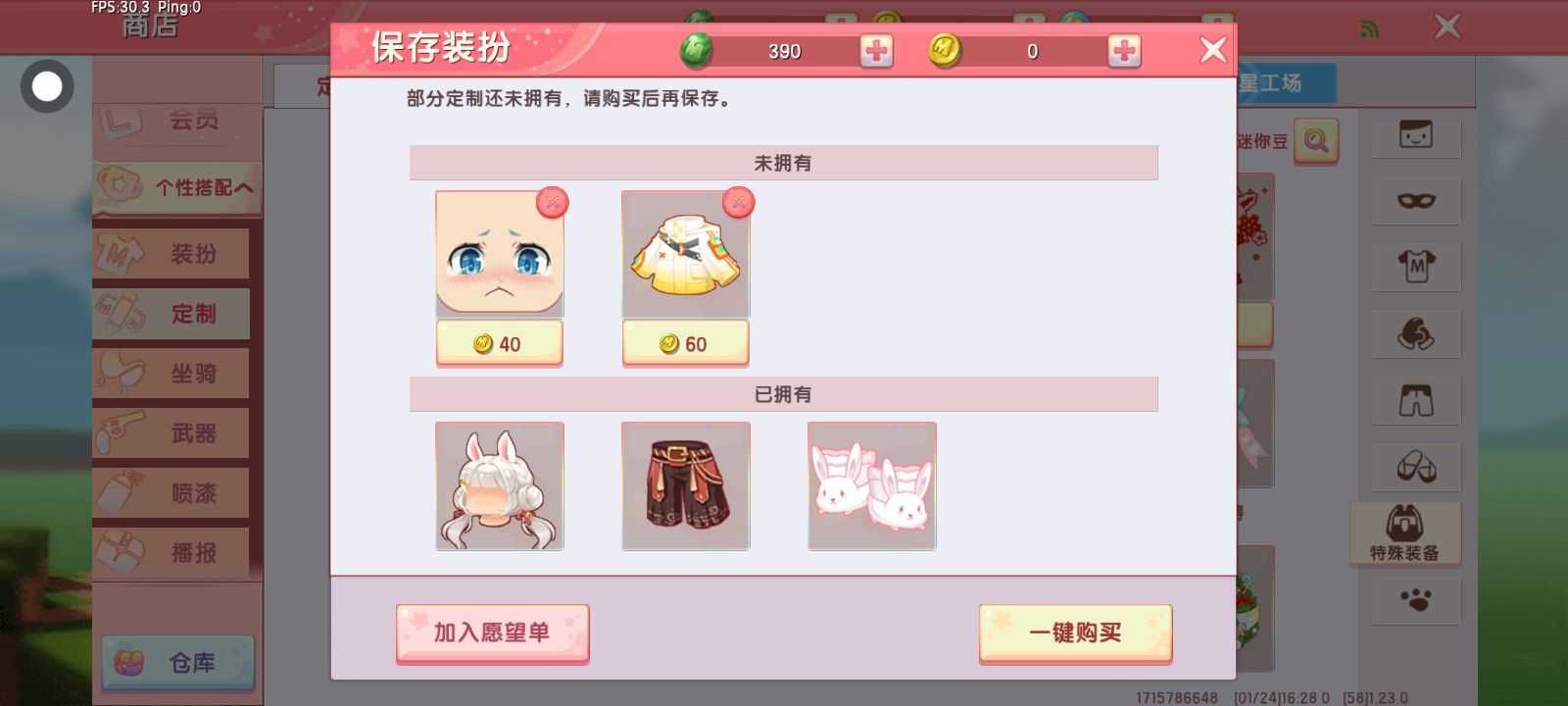Open the face category icon in right panel
The height and width of the screenshot is (706, 1568).
coord(1416,134)
